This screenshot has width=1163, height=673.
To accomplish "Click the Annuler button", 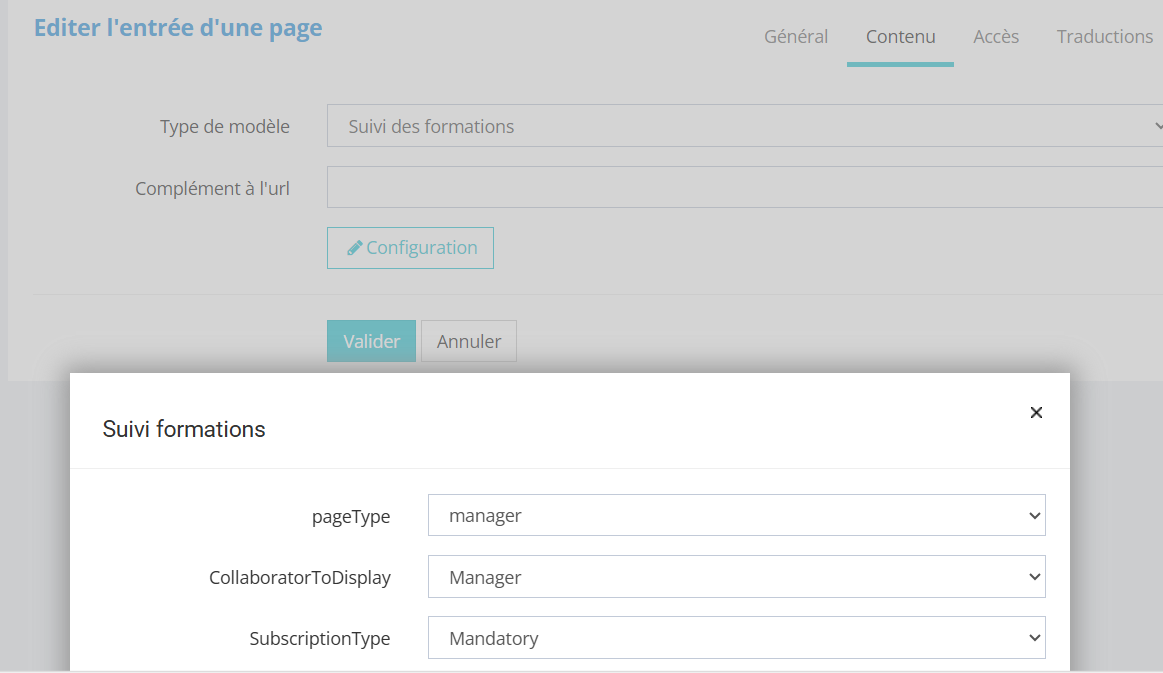I will [x=468, y=342].
